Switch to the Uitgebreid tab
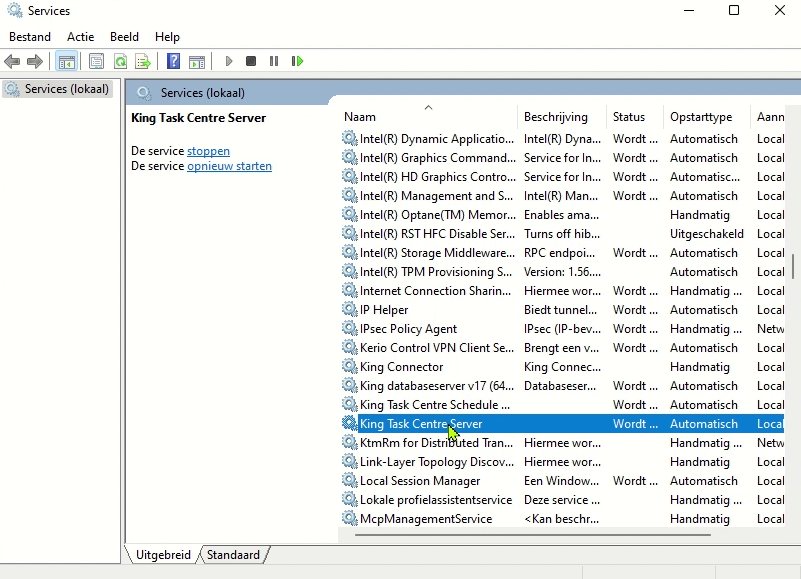801x579 pixels. coord(163,554)
